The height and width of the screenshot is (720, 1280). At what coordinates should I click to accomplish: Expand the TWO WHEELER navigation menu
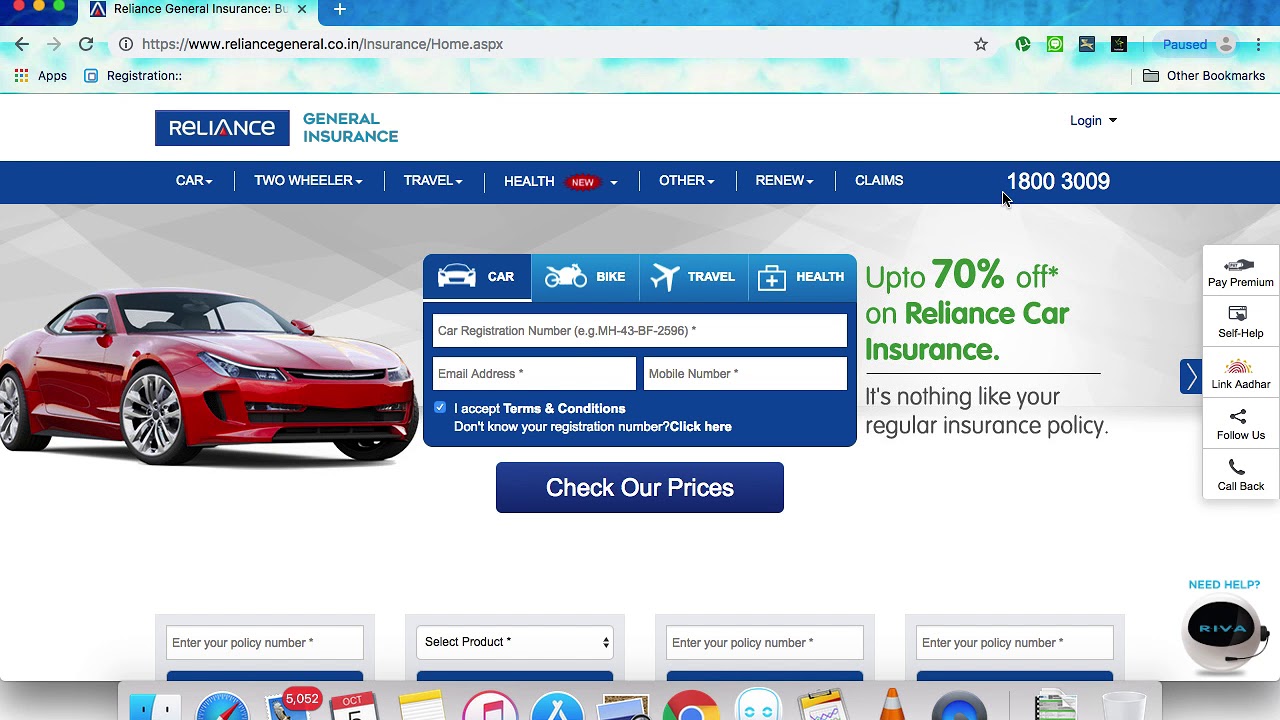[308, 181]
